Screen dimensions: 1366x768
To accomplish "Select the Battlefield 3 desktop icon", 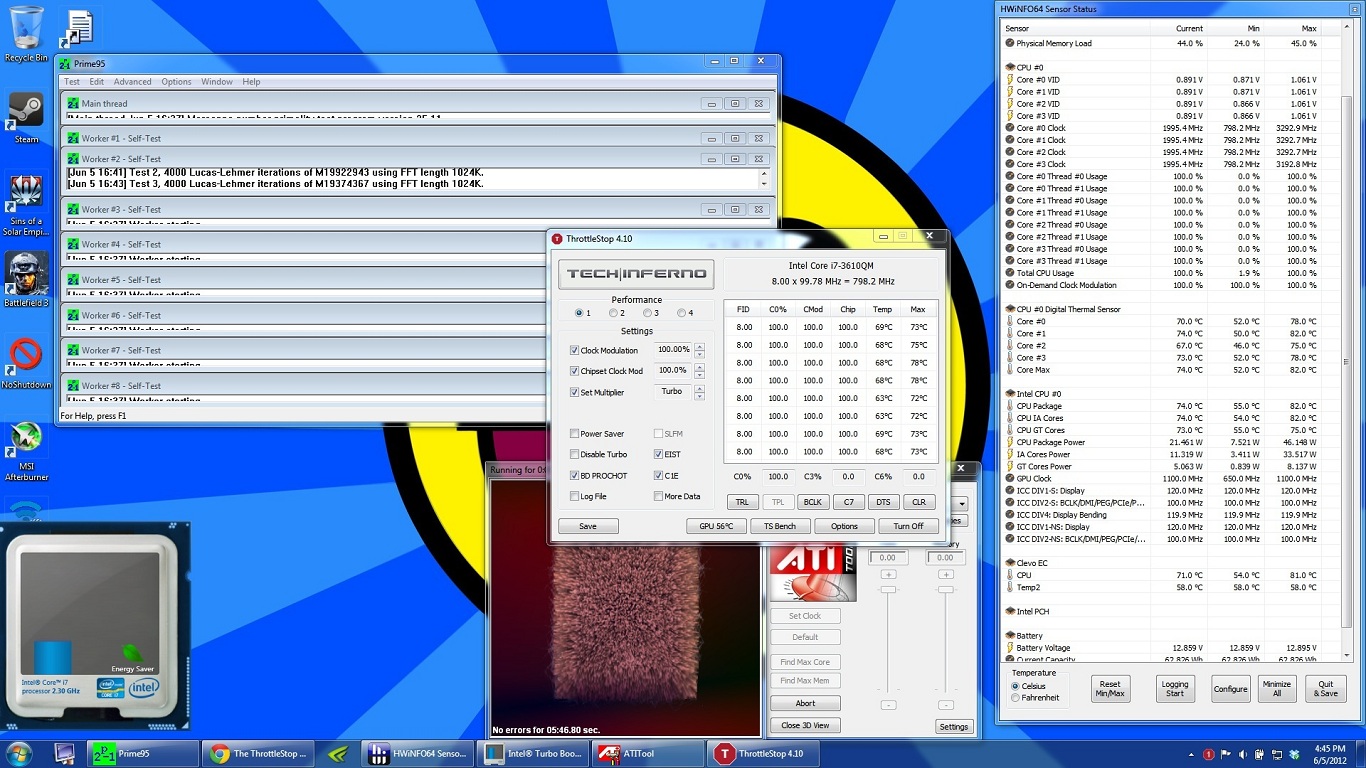I will (26, 279).
